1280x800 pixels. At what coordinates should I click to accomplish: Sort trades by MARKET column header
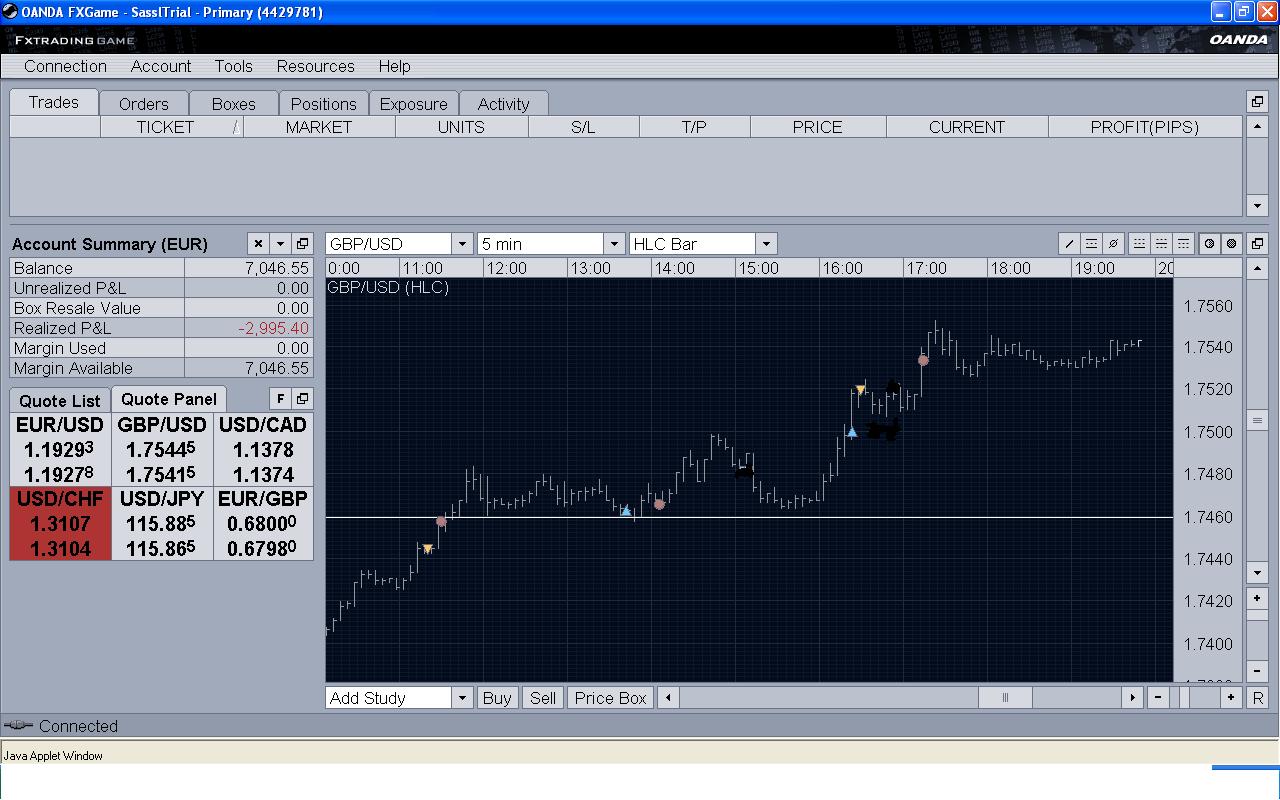point(319,127)
